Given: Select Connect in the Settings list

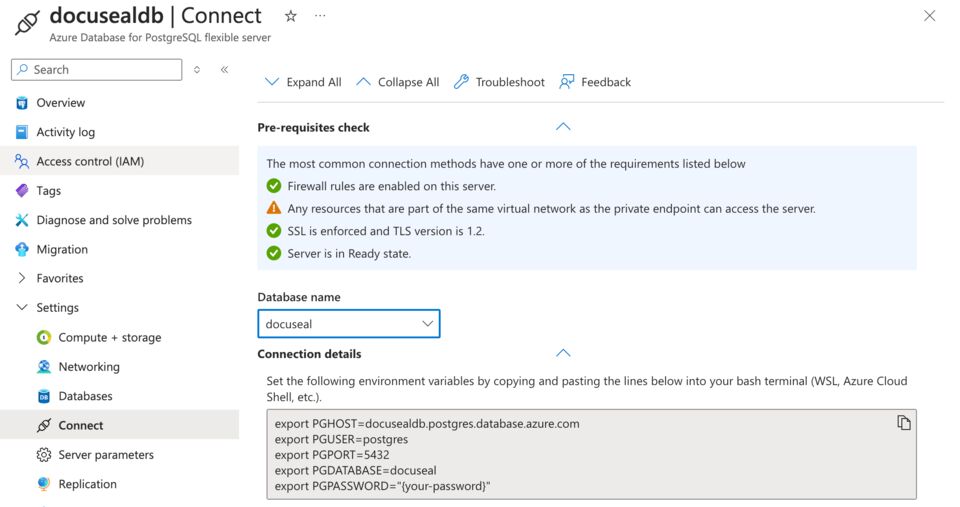Looking at the screenshot, I should (x=81, y=425).
